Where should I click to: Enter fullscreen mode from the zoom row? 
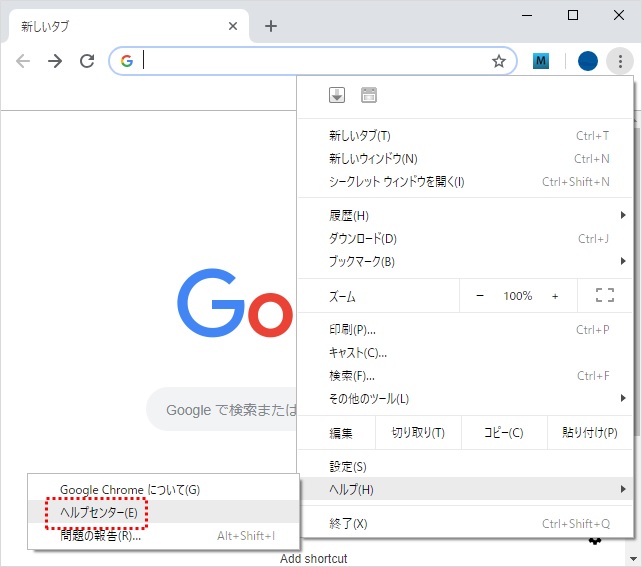click(x=605, y=296)
